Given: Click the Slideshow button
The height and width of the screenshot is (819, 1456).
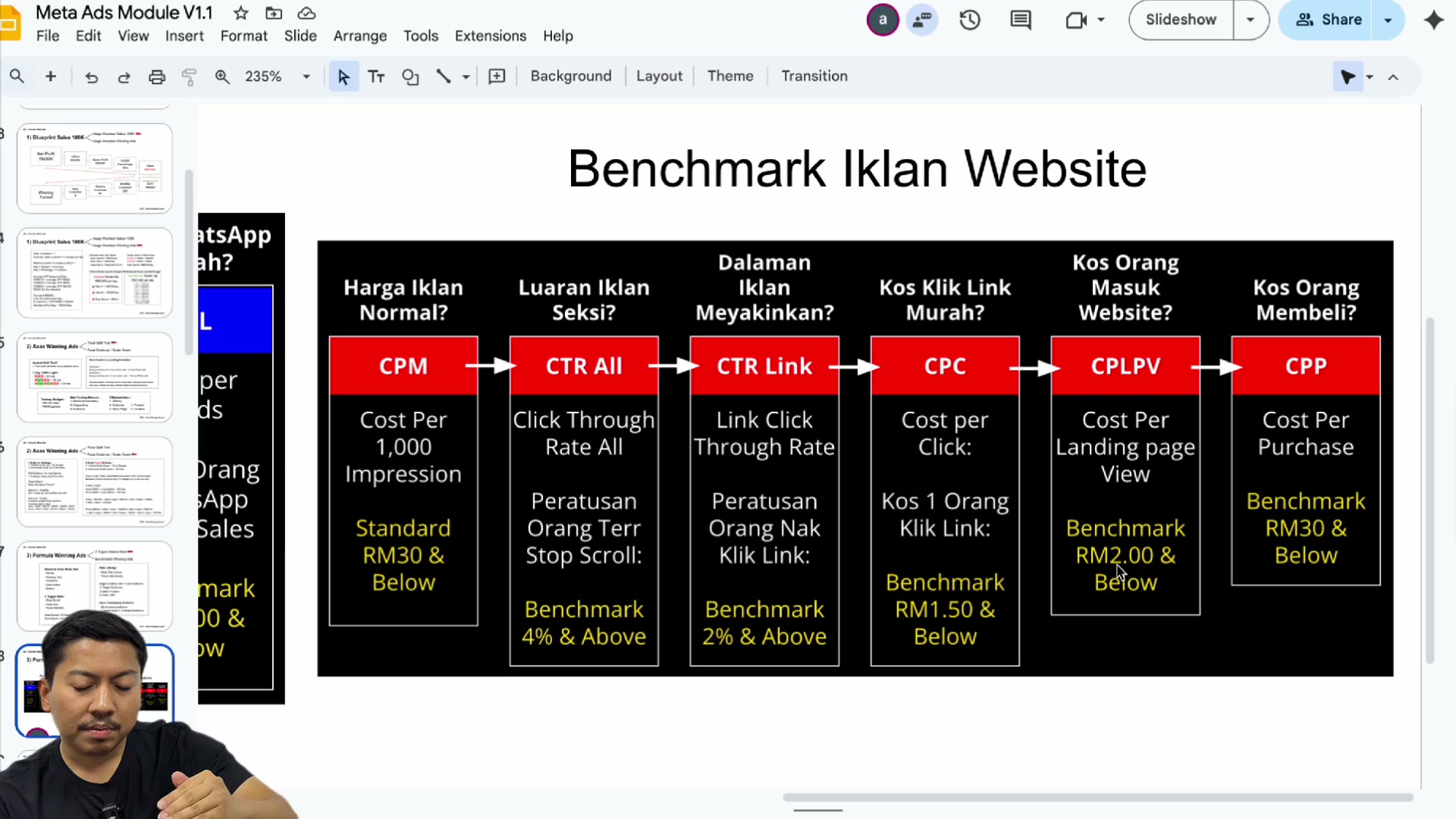Looking at the screenshot, I should tap(1181, 20).
